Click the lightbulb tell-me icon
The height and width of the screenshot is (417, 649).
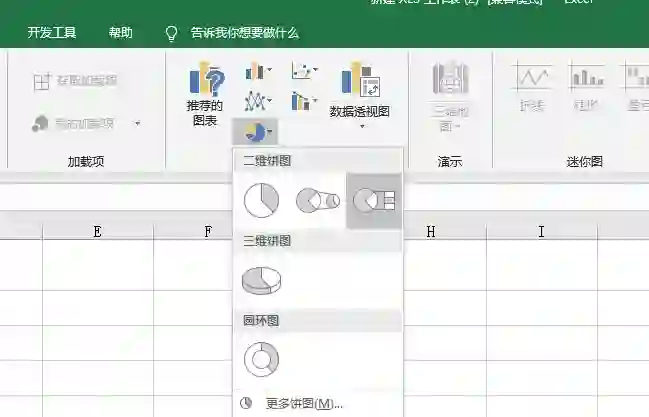tap(171, 33)
